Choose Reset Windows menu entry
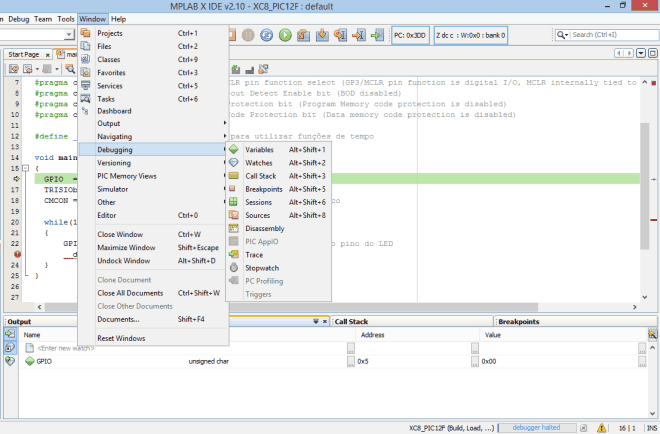660x434 pixels. 153,338
